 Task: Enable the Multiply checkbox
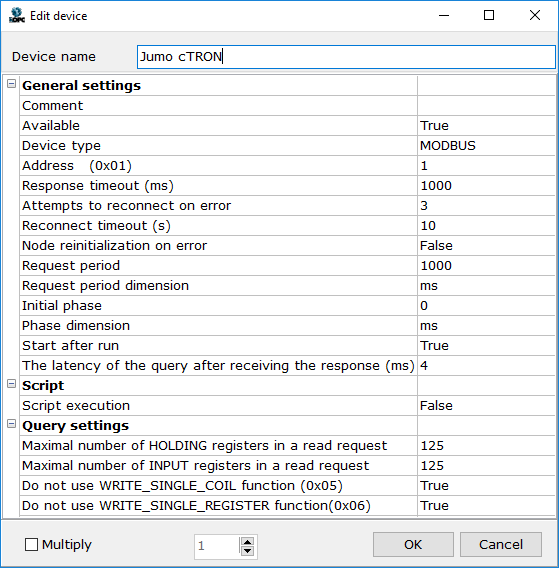(31, 544)
